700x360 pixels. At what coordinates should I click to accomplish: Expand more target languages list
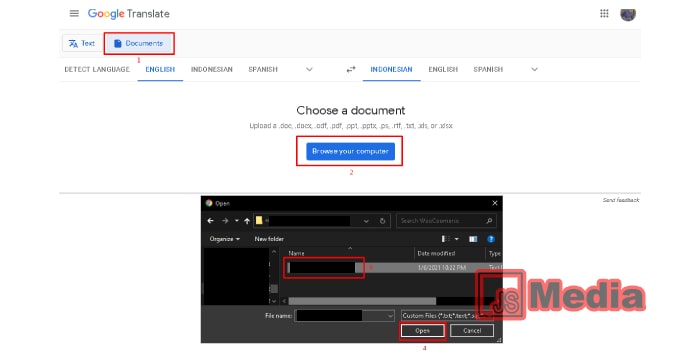[534, 69]
